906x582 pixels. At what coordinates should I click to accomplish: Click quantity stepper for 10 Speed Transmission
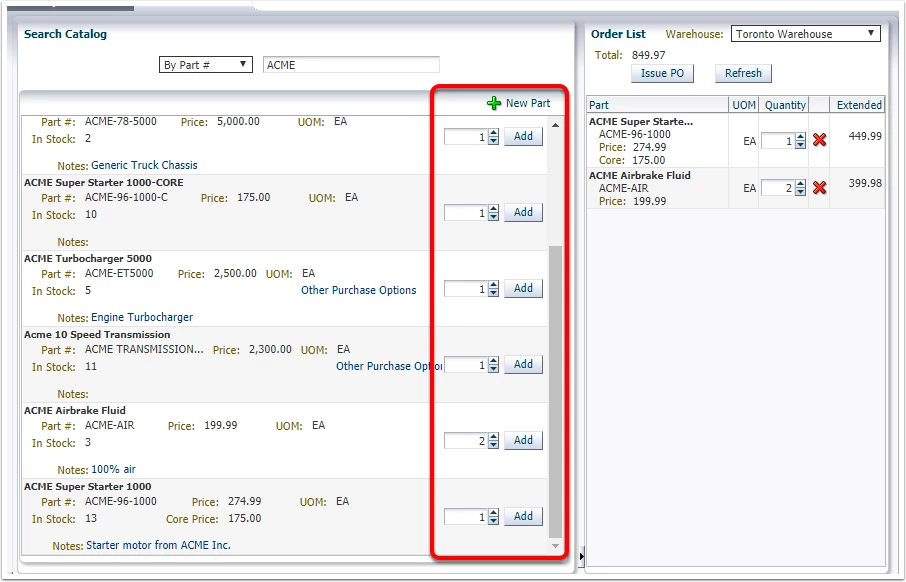click(493, 365)
